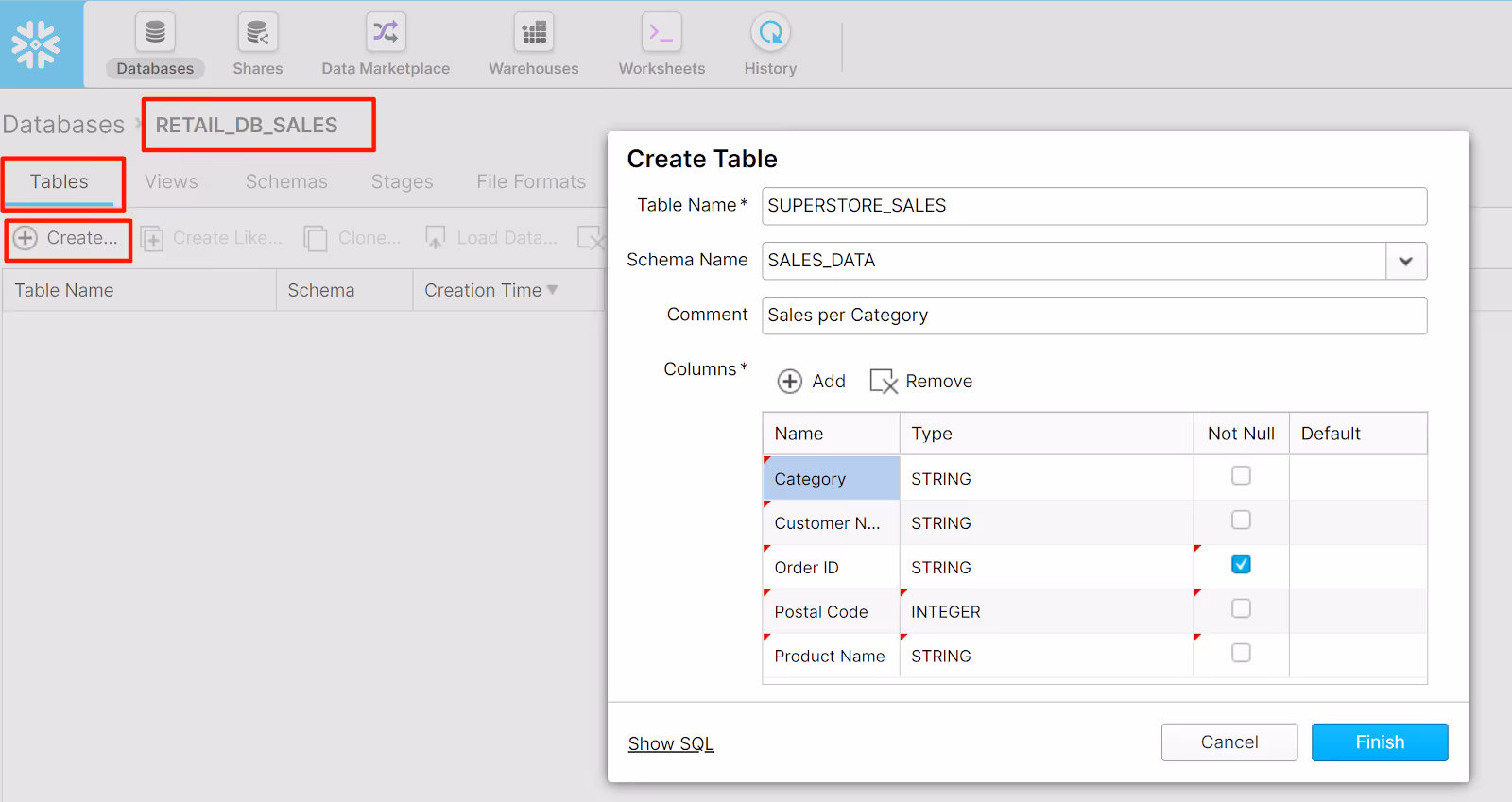Click the Type column header in dialog
Screen dimensions: 1512x802
(x=1046, y=434)
